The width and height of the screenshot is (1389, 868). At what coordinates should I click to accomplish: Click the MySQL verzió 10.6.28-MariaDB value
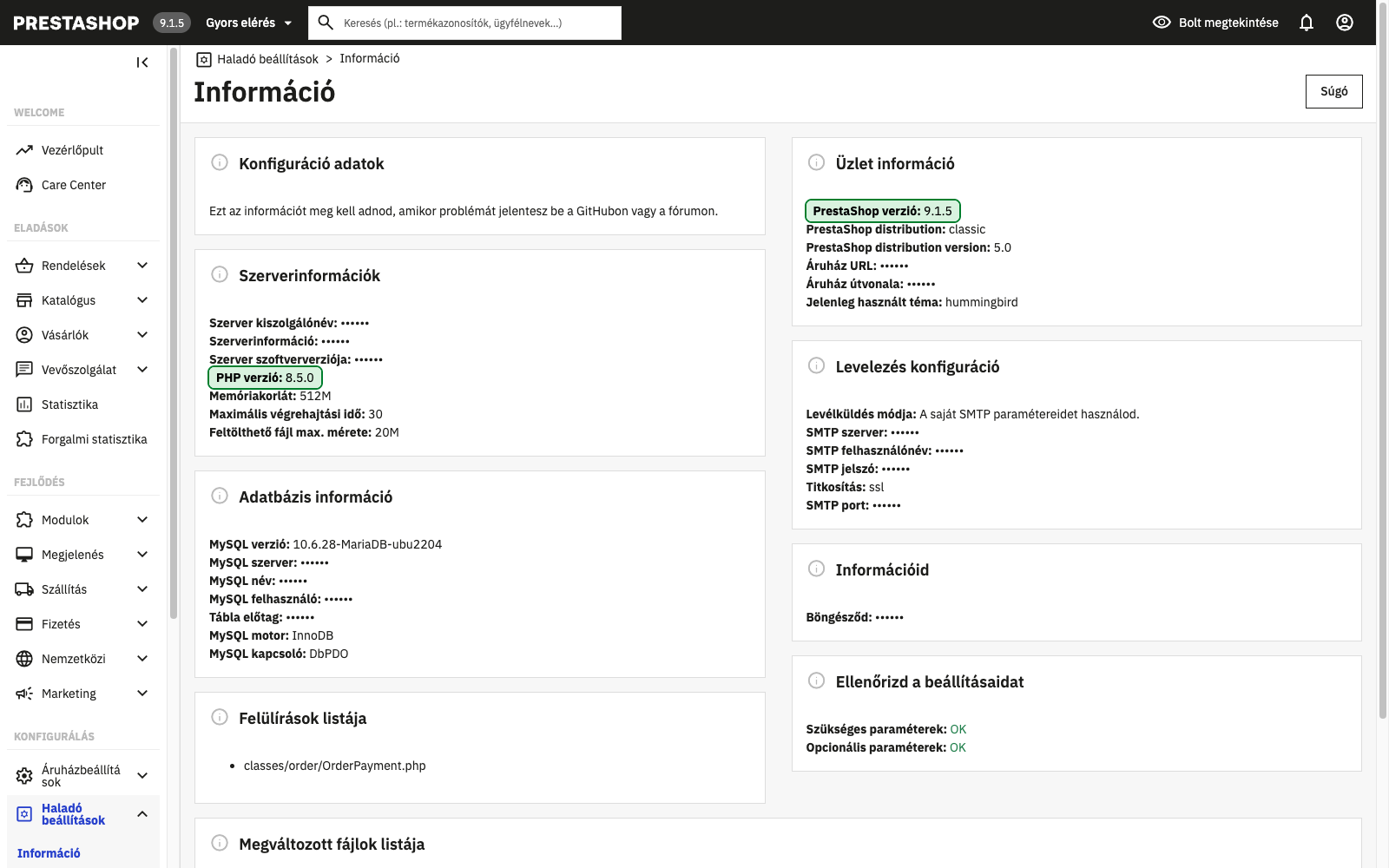coord(367,544)
